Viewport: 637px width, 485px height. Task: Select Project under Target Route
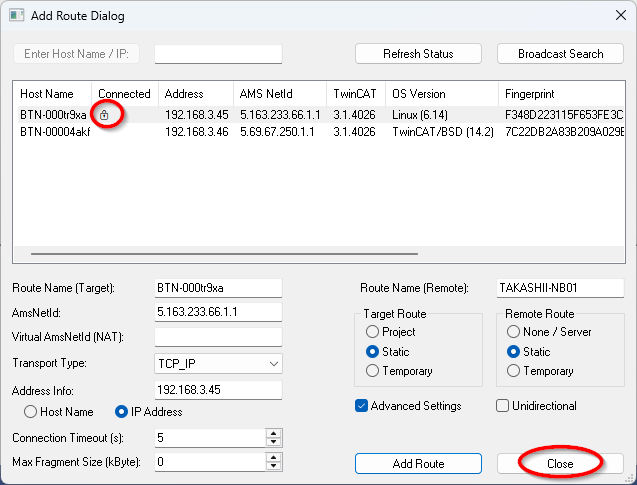pyautogui.click(x=373, y=332)
